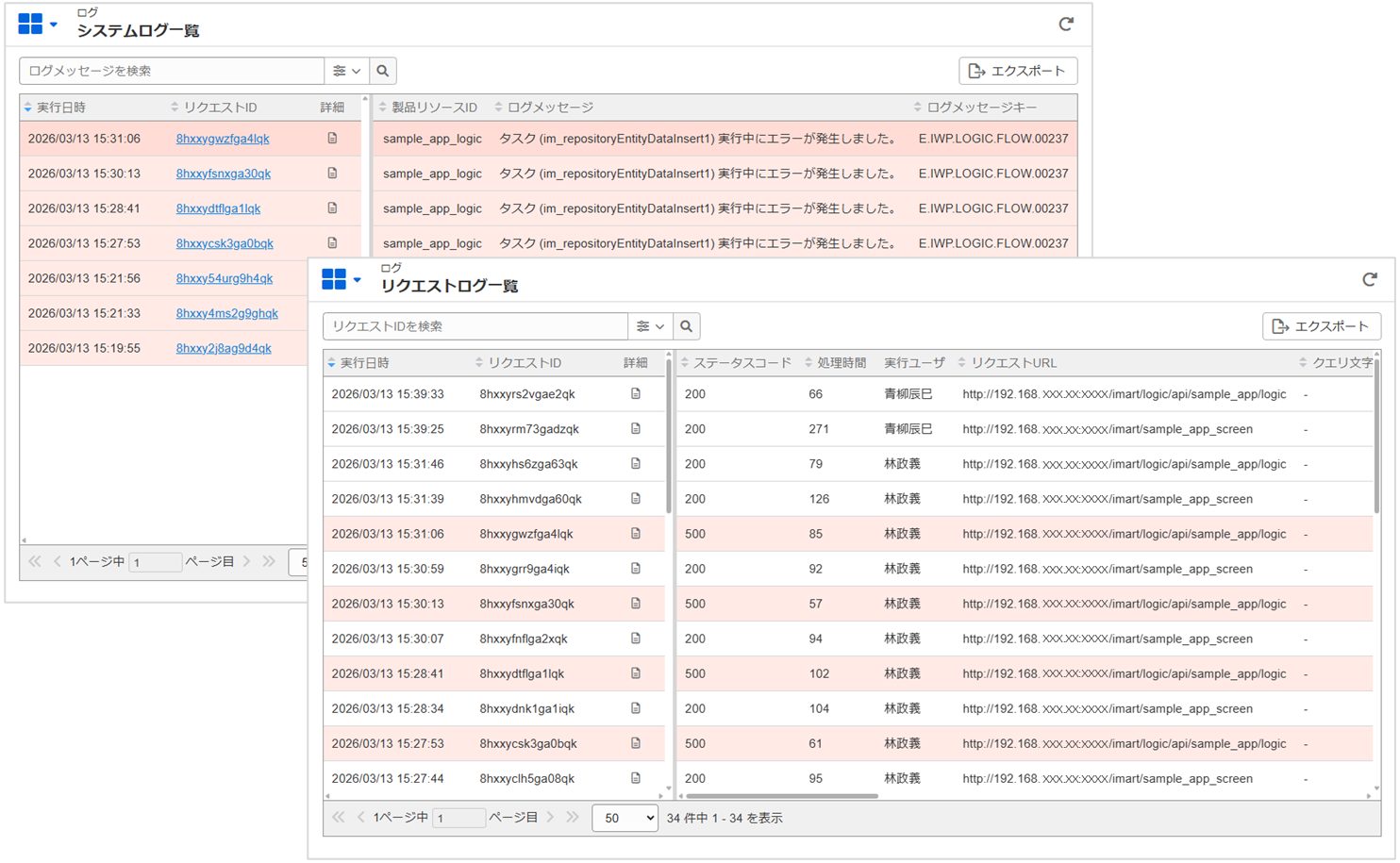Open search filter options dropdown in システムログ一覧
1400x863 pixels.
click(x=346, y=71)
